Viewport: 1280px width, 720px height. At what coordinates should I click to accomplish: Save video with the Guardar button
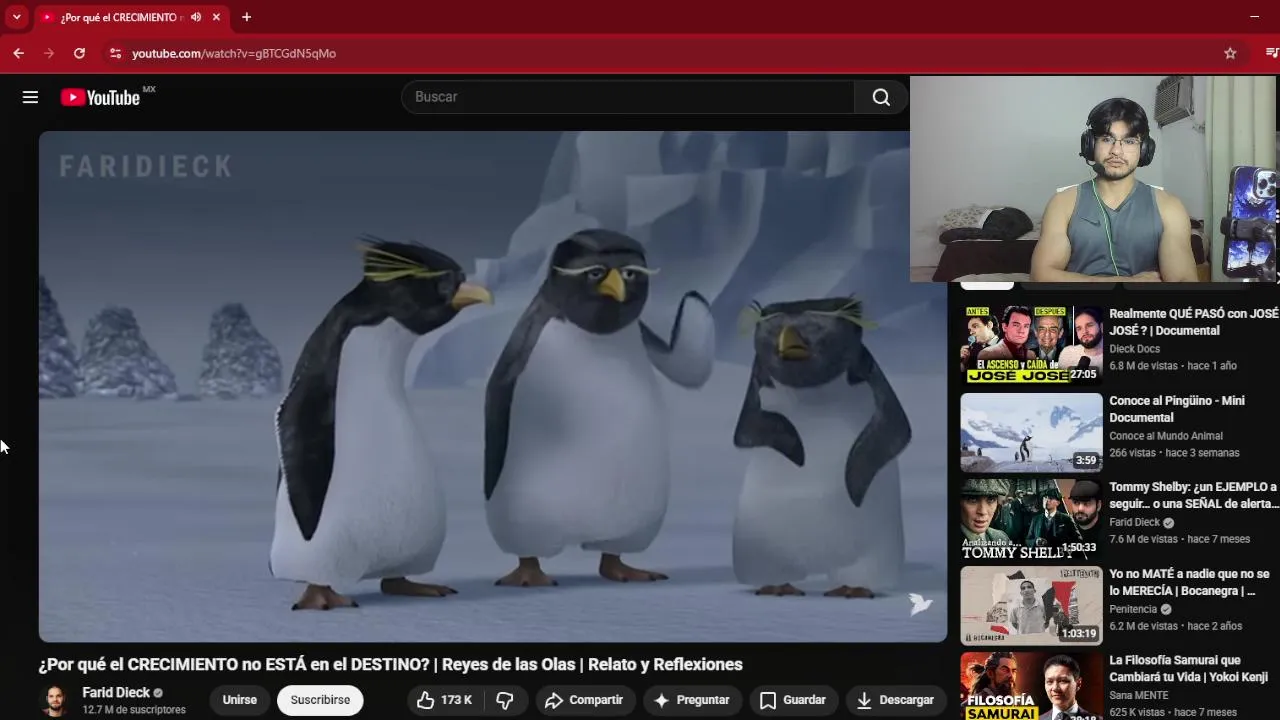[x=793, y=700]
